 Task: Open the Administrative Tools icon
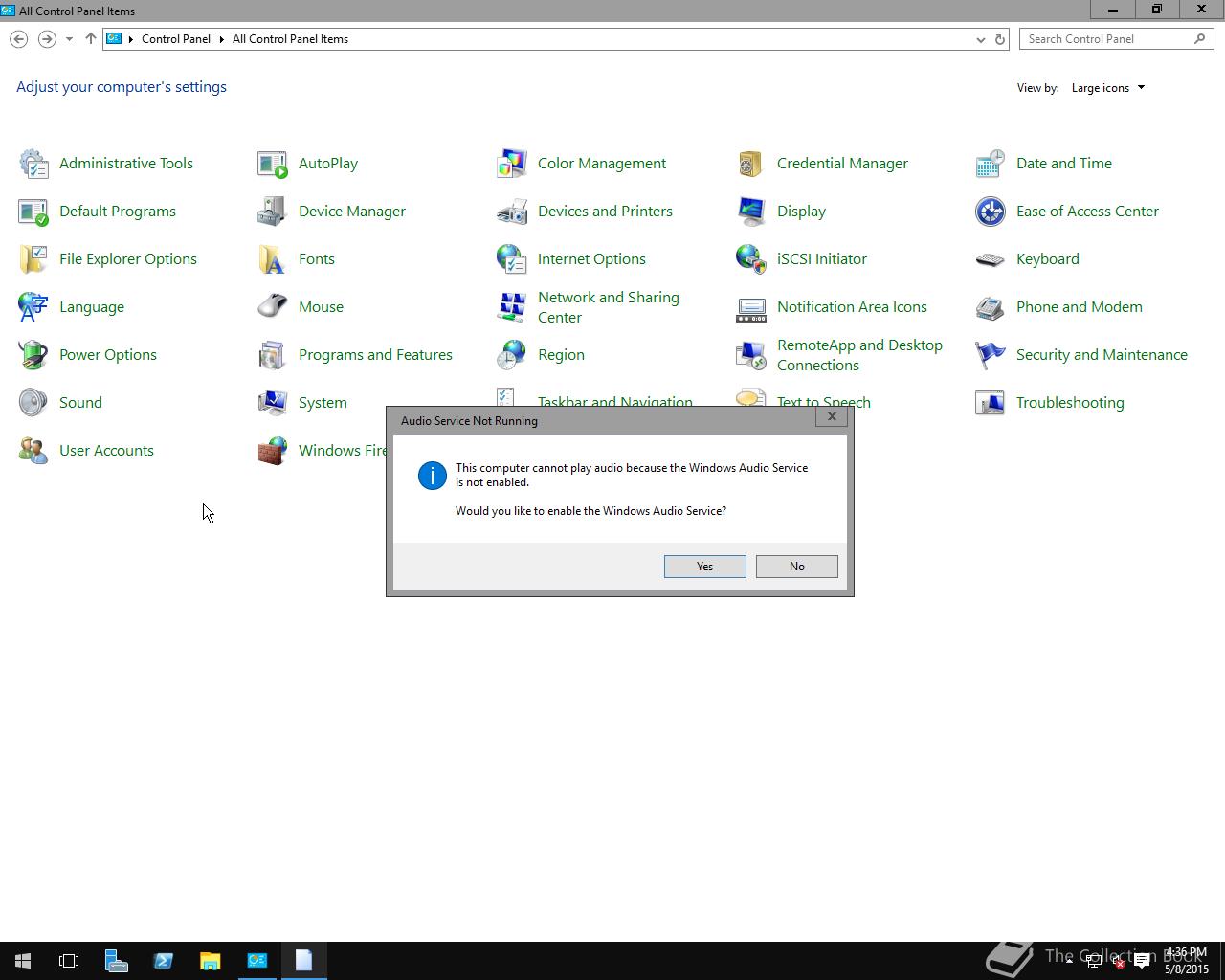point(33,164)
